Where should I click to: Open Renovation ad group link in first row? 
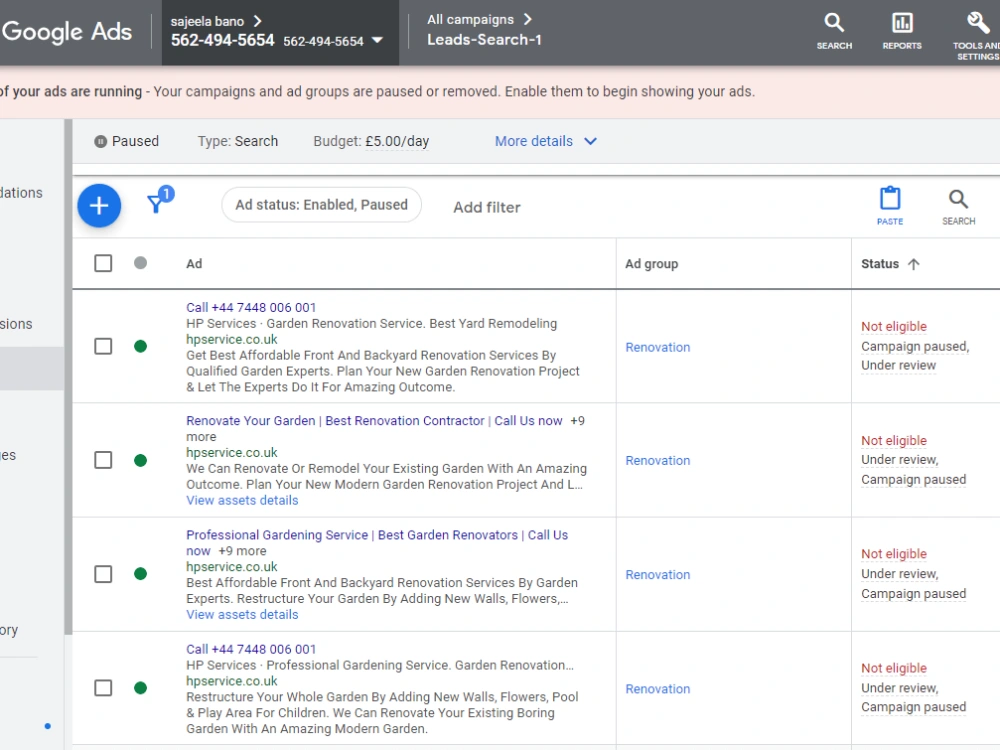(658, 347)
